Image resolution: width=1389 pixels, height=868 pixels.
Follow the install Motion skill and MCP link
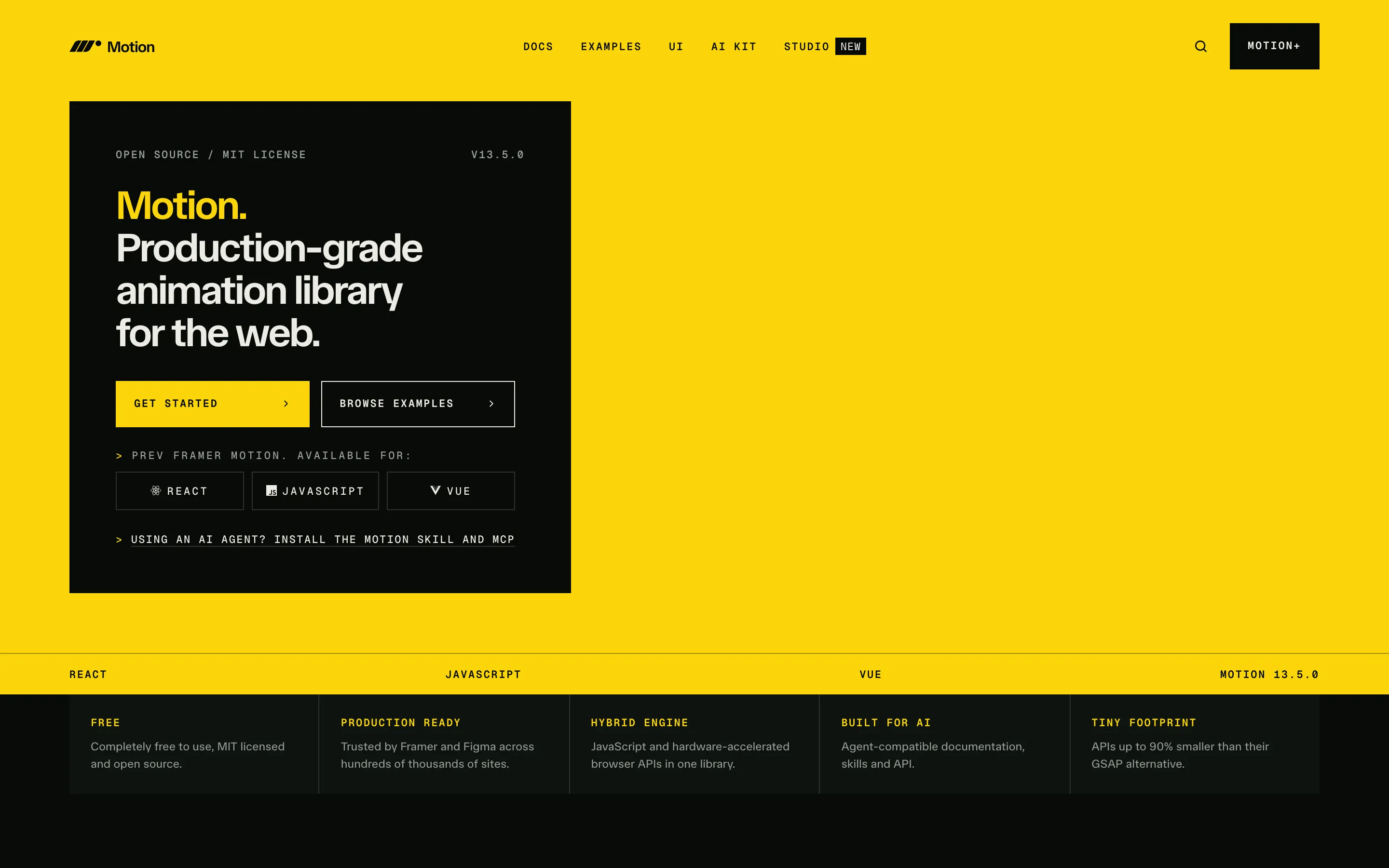323,540
